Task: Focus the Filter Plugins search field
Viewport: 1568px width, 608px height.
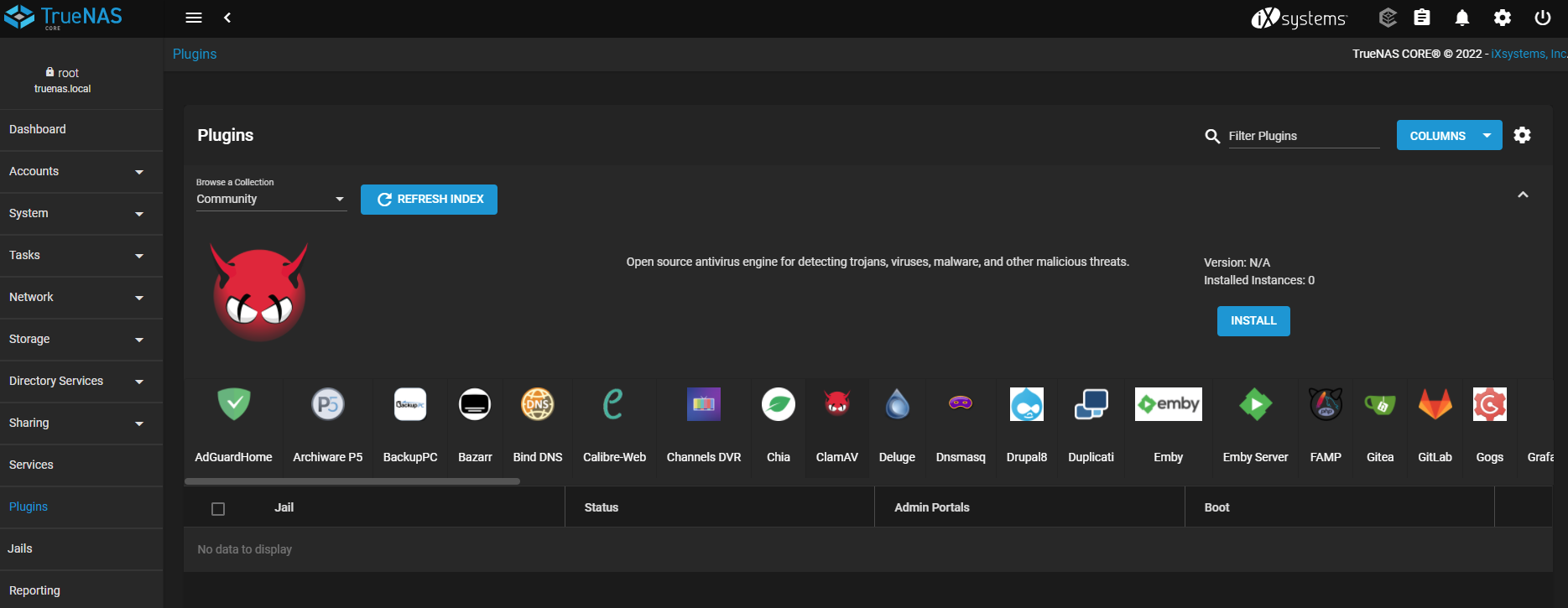Action: 1304,136
